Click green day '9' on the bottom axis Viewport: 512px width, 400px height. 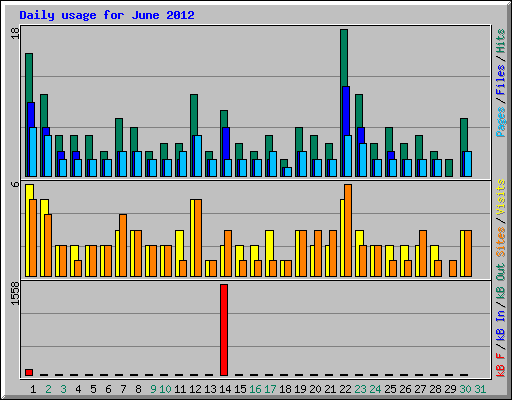[x=153, y=389]
